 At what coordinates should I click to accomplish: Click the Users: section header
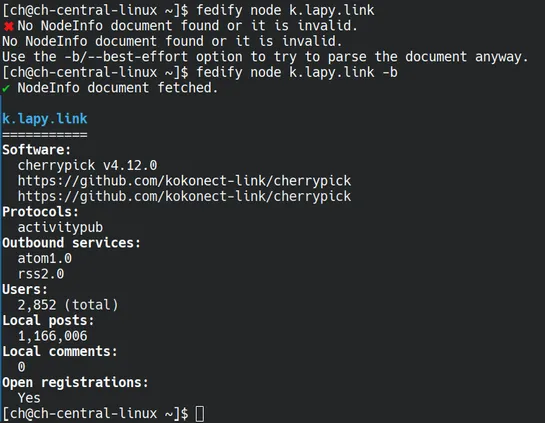point(25,290)
